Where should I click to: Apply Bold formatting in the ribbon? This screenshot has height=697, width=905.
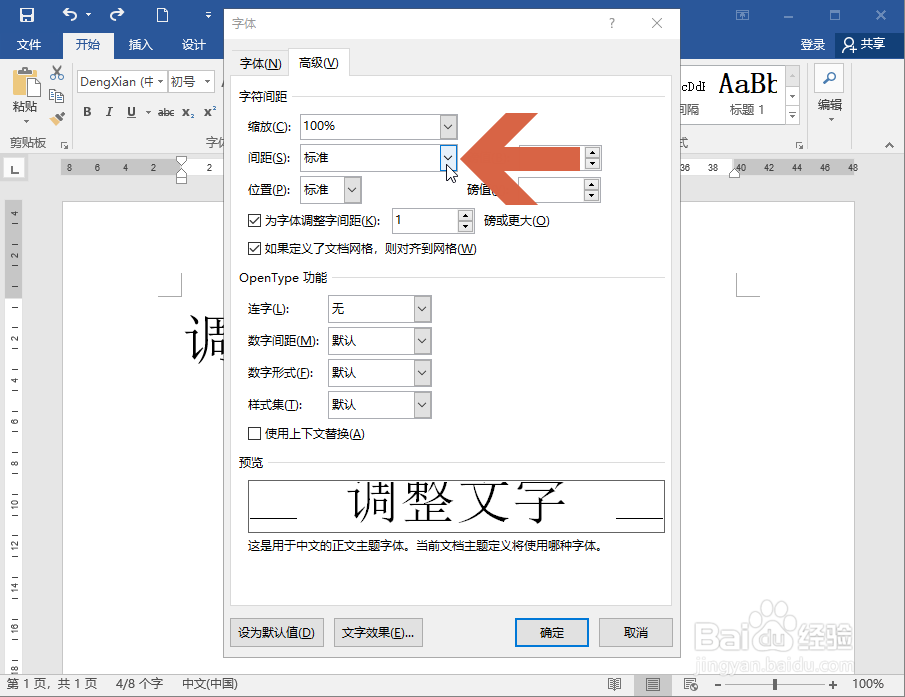pos(86,112)
